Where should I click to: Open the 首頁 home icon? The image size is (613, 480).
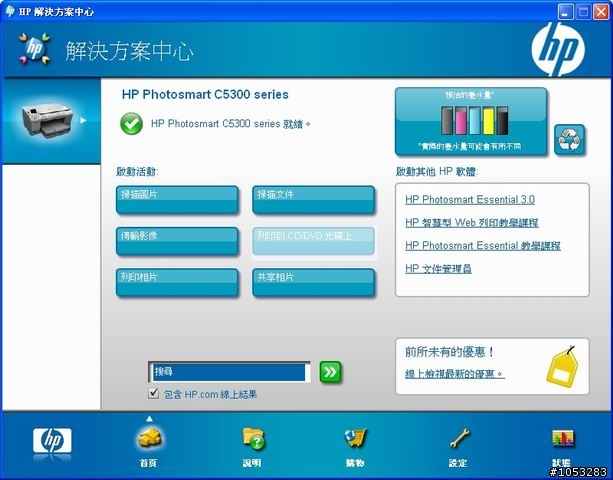149,438
